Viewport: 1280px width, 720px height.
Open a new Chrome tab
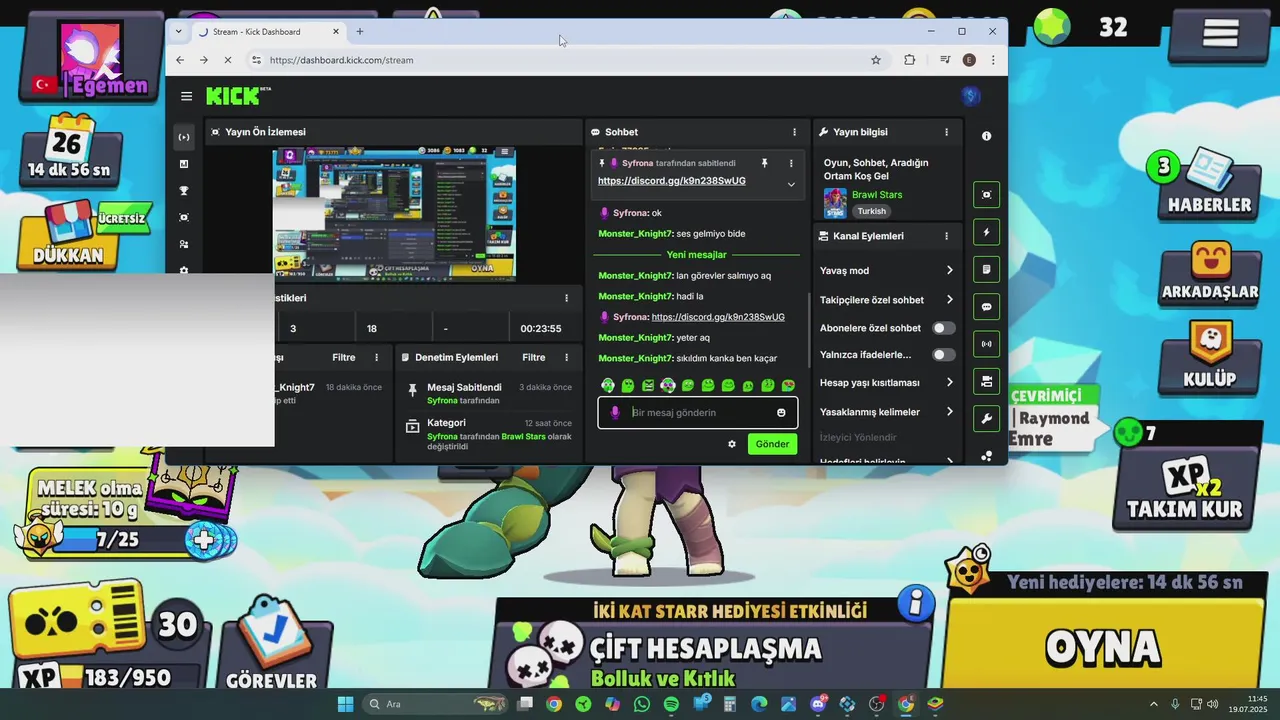pyautogui.click(x=360, y=31)
